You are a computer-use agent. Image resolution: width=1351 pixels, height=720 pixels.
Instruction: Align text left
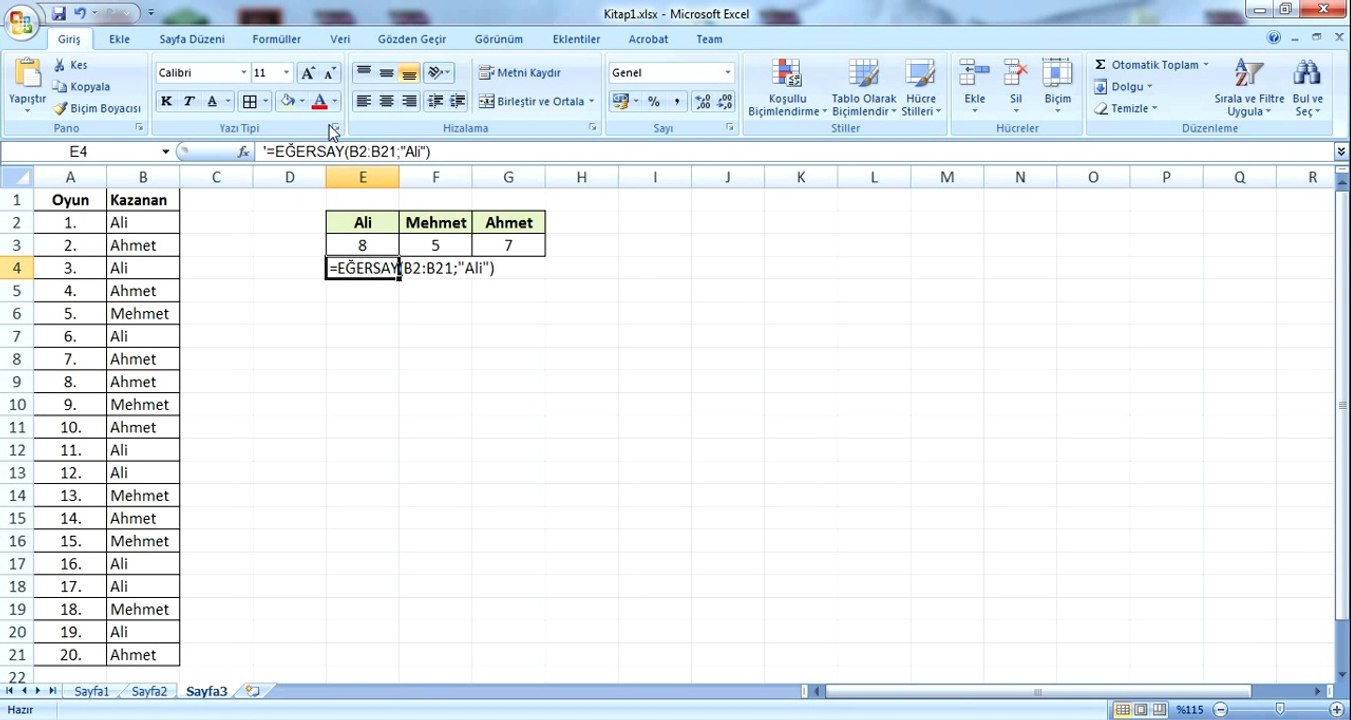coord(363,101)
